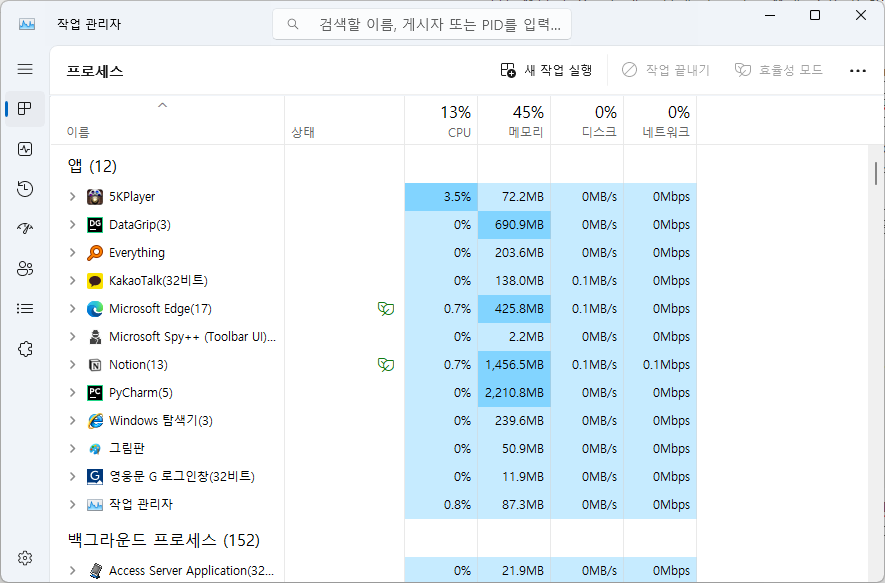This screenshot has height=583, width=885.
Task: Click efficiency leaf icon on Notion row
Action: 386,365
